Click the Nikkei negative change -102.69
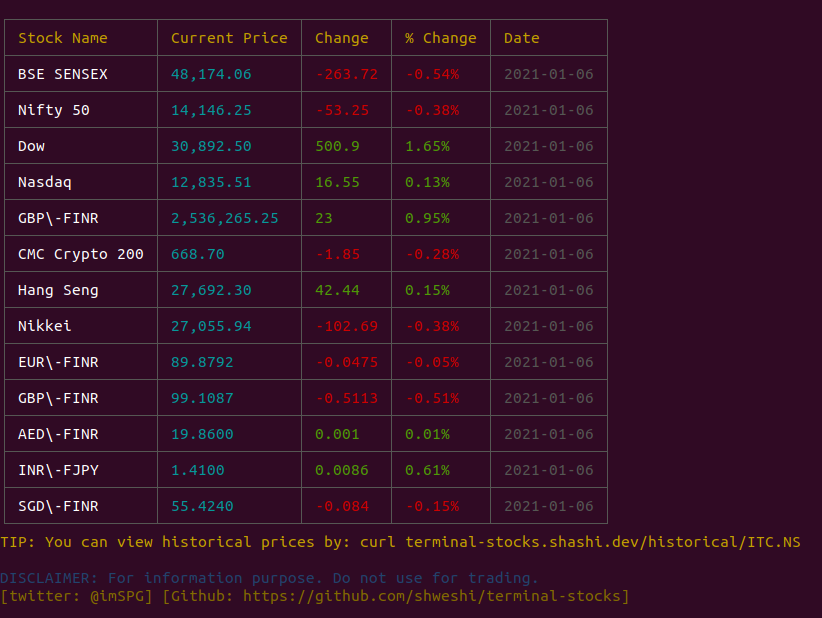 point(346,325)
